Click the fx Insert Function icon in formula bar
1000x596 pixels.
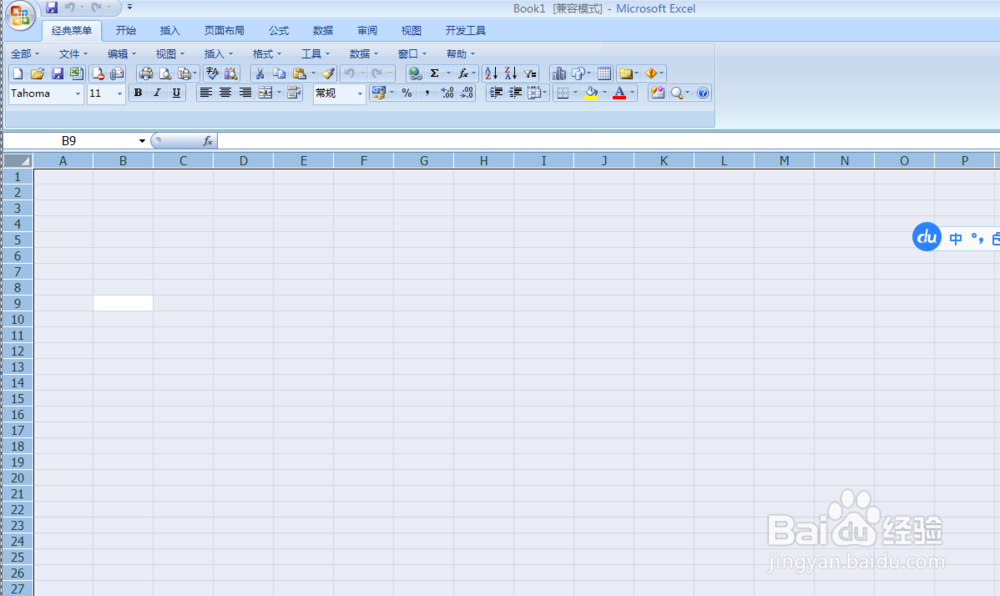[x=208, y=141]
